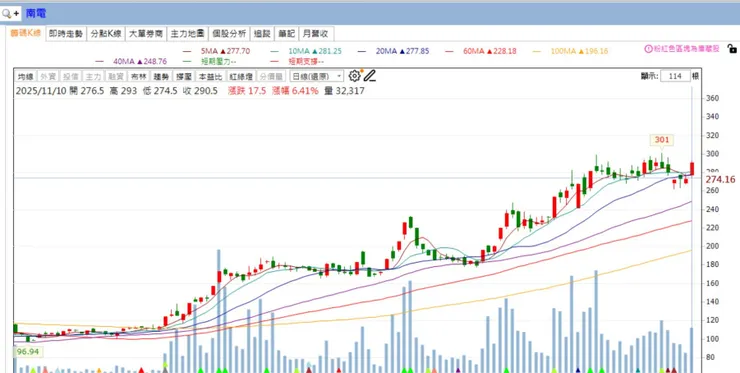Click the 量 32,317 volume value

pos(345,91)
